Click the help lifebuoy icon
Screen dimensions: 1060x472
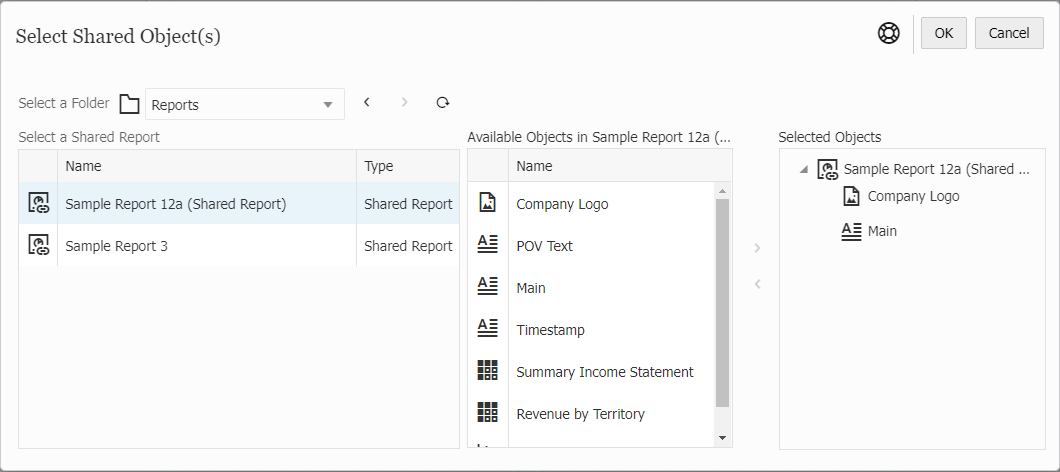pos(889,33)
